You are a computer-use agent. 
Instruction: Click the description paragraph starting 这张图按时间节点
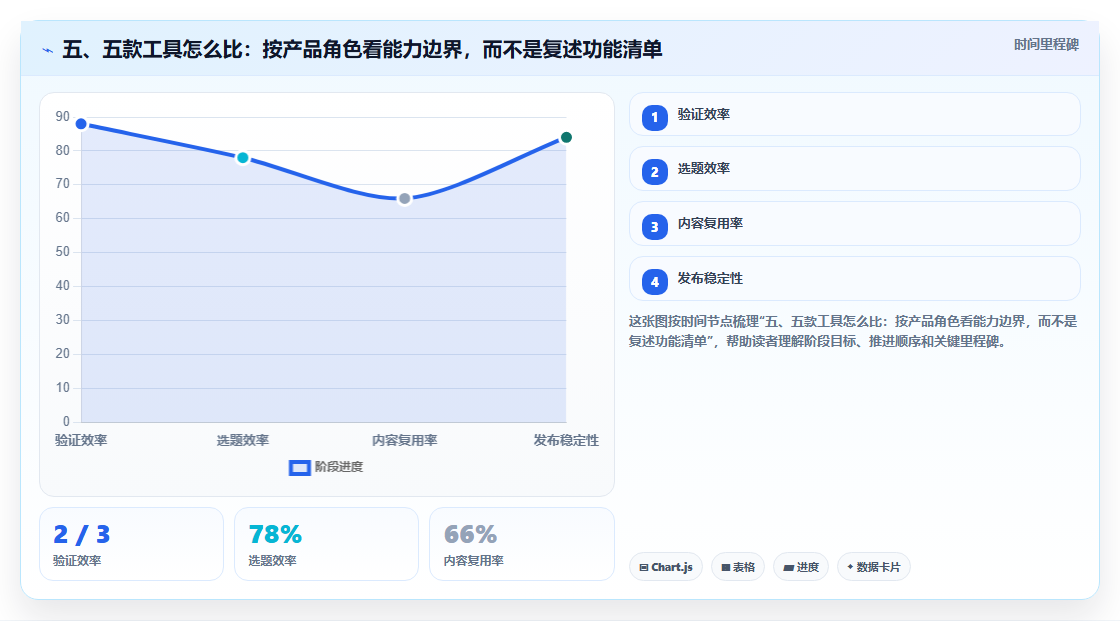853,332
